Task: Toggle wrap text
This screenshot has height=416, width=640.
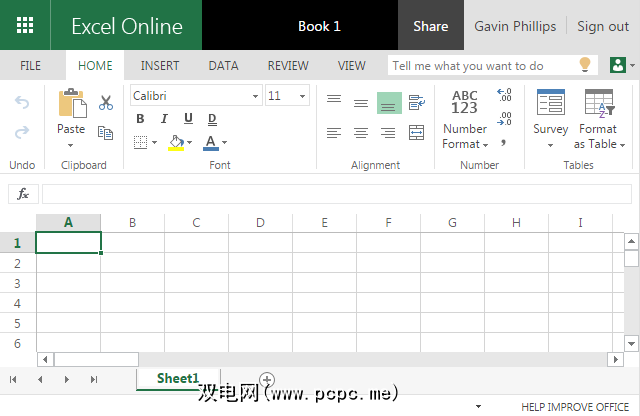Action: pyautogui.click(x=417, y=103)
